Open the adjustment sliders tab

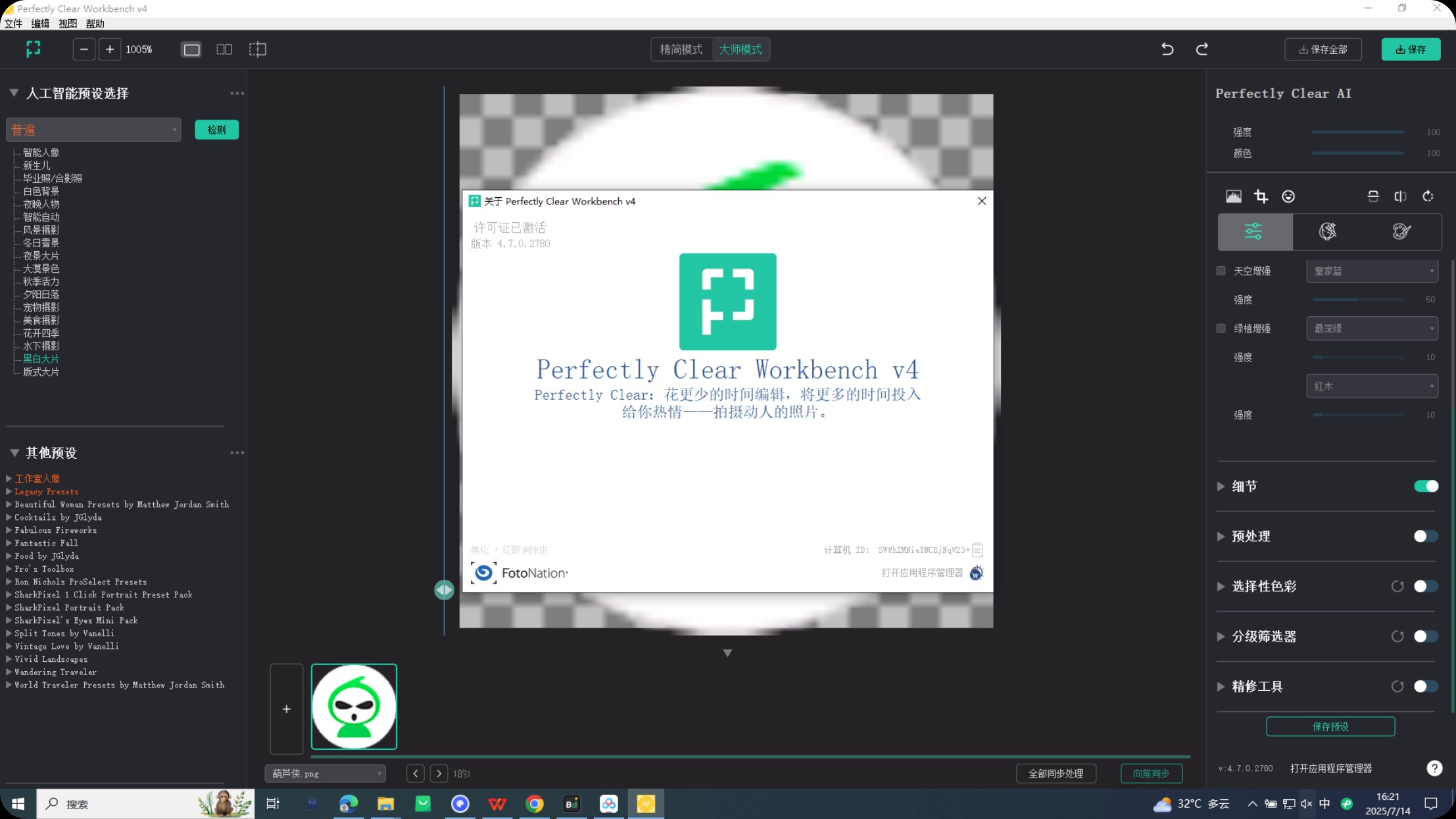[x=1255, y=231]
